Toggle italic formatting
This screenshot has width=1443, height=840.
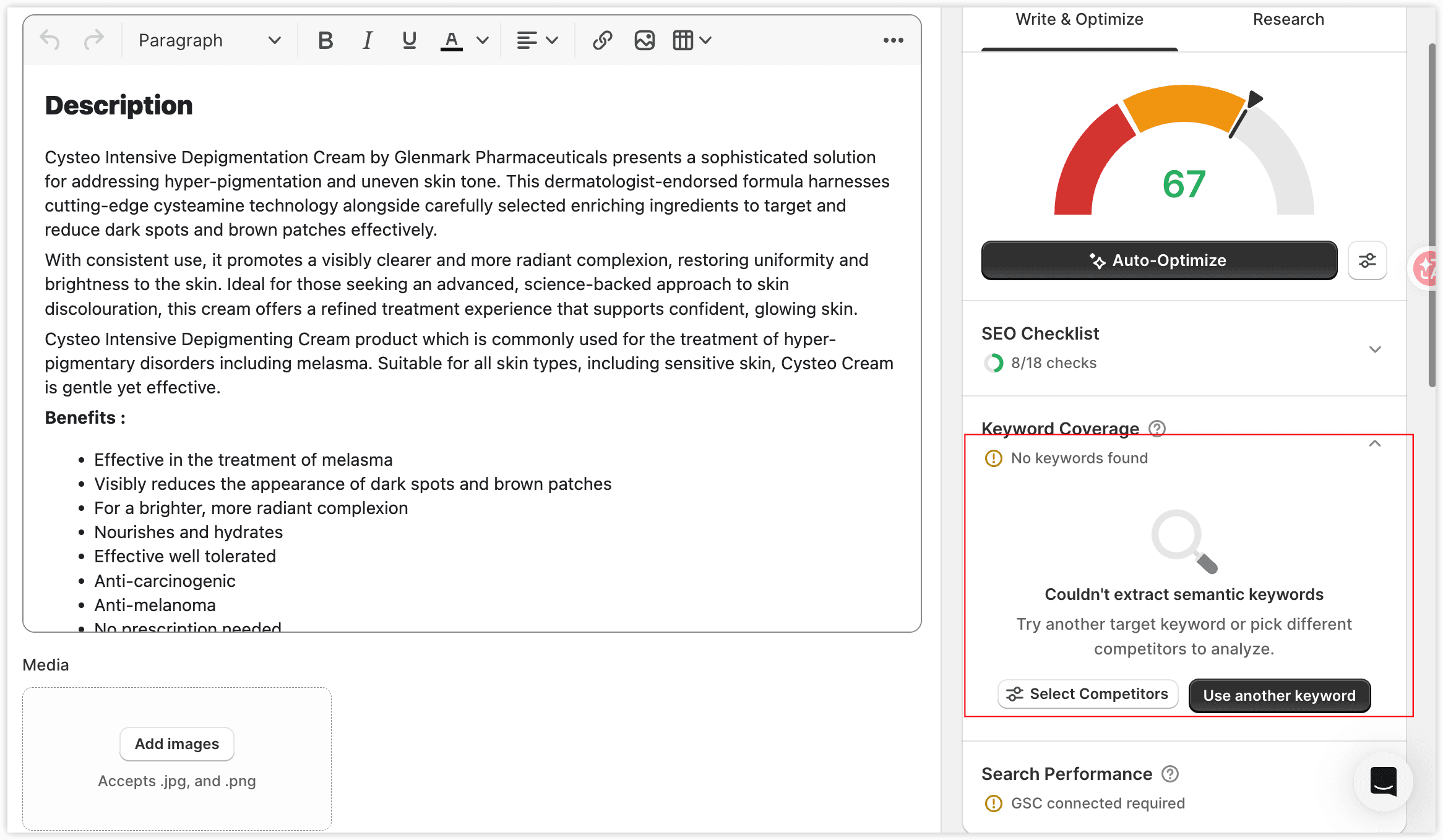pyautogui.click(x=368, y=40)
